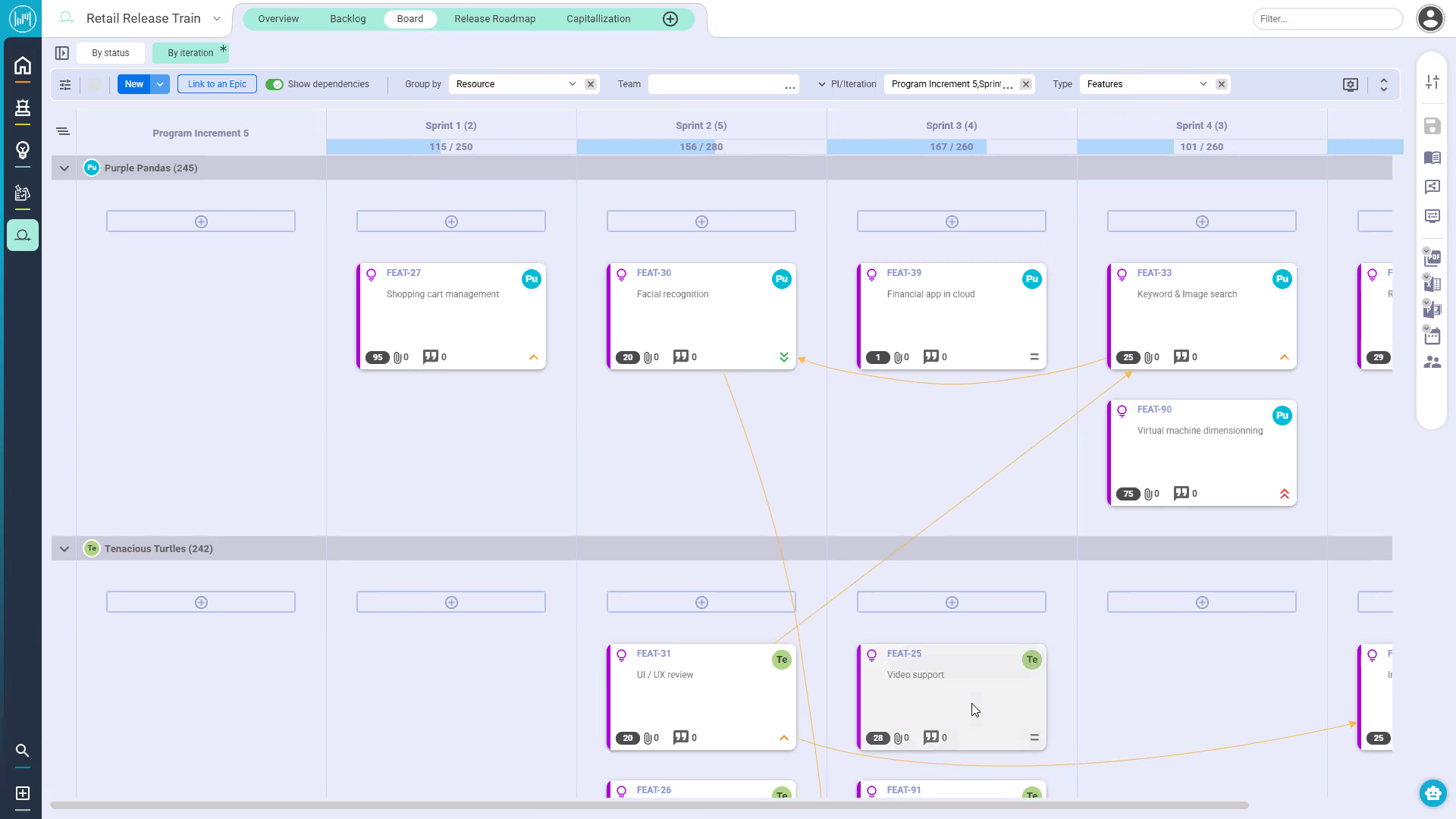Clear the Group by Resource selection
The image size is (1456, 819).
point(591,84)
